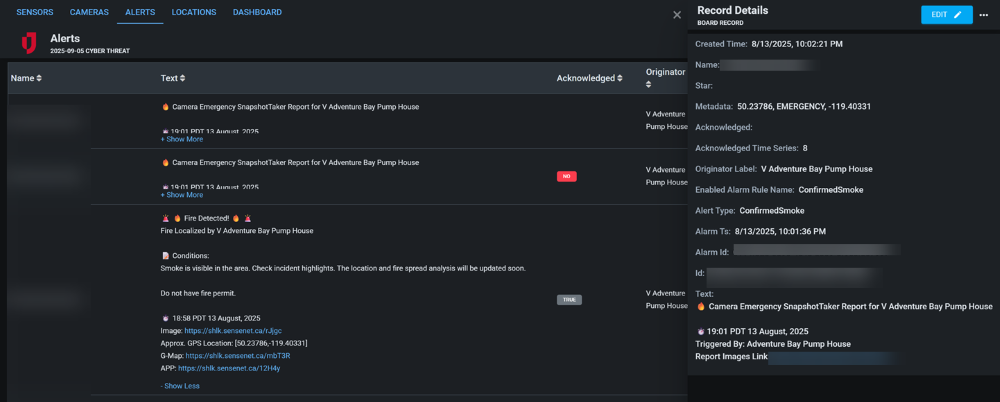
Task: Open the Dashboard tab
Action: [257, 12]
